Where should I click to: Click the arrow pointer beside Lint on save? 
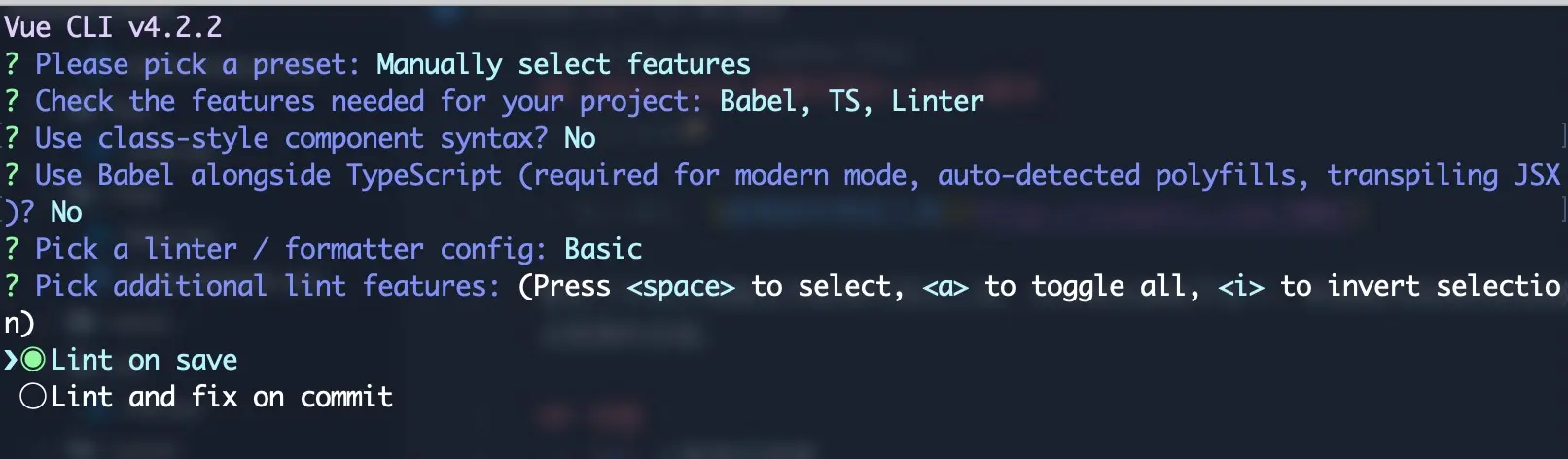click(x=11, y=360)
